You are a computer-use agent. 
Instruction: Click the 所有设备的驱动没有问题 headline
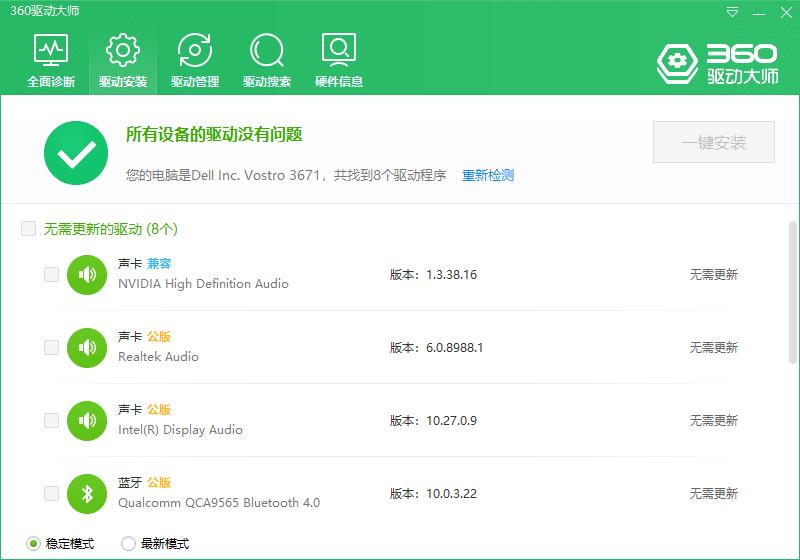(x=214, y=134)
